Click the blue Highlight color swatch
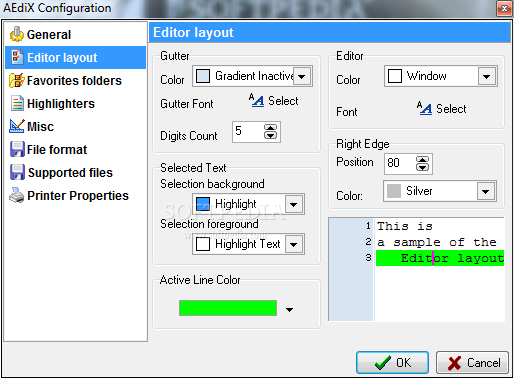 coord(203,204)
